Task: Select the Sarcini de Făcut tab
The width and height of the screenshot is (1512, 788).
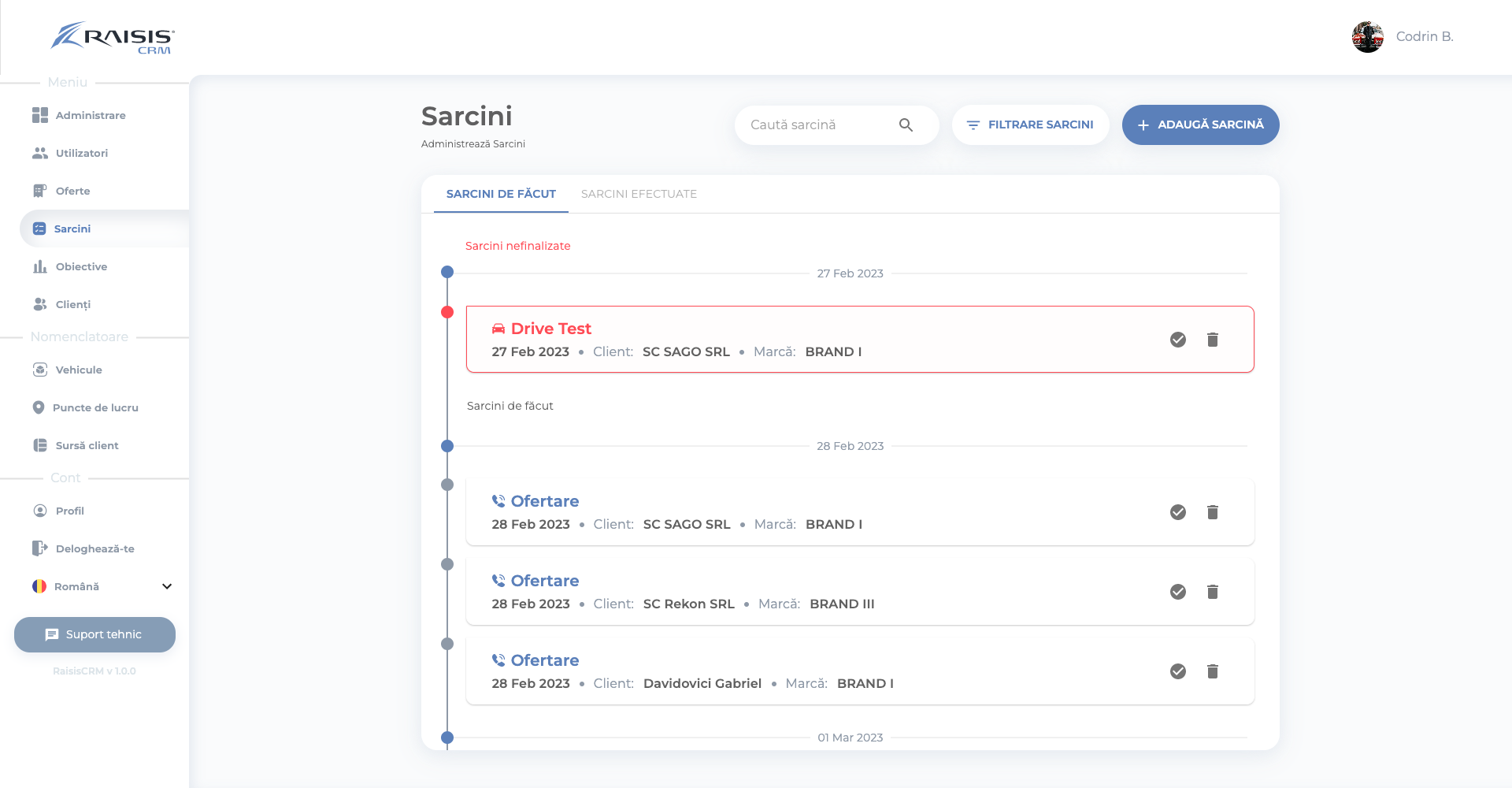Action: click(501, 194)
